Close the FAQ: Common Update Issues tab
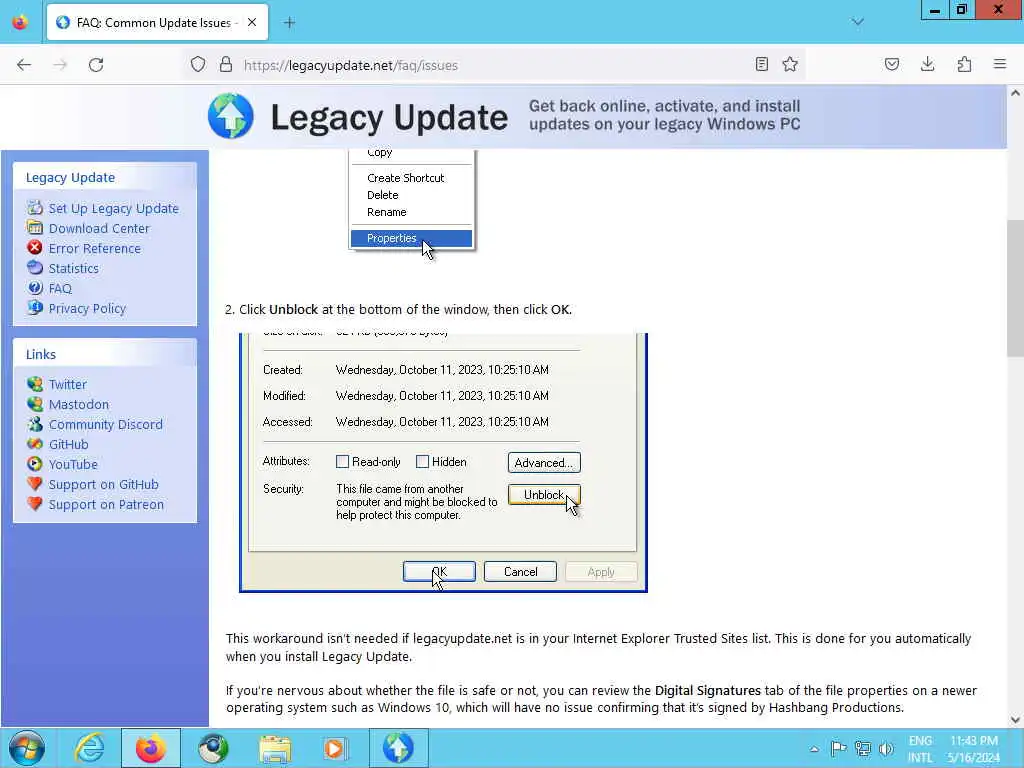Screen dimensions: 1024x768 pyautogui.click(x=252, y=22)
